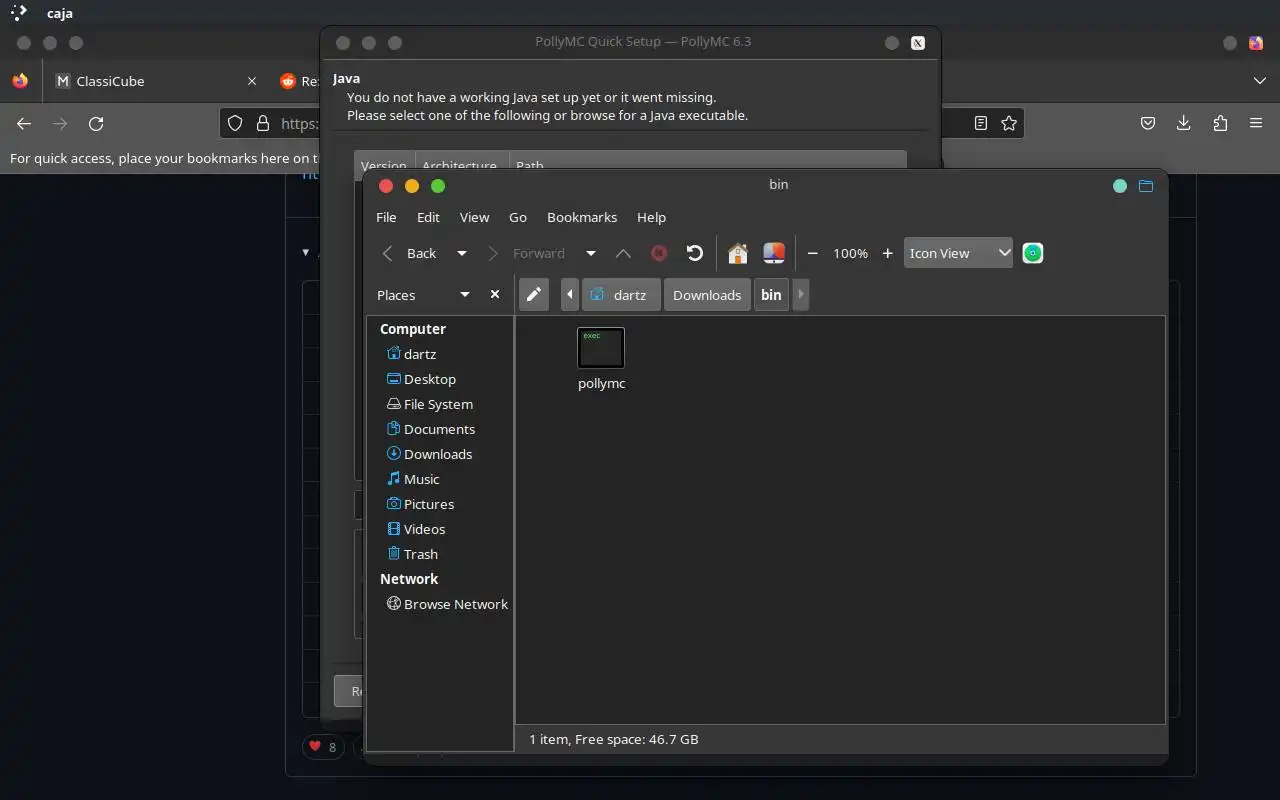Image resolution: width=1280 pixels, height=800 pixels.
Task: Click the green disc icon beside Icon View
Action: click(x=1033, y=254)
